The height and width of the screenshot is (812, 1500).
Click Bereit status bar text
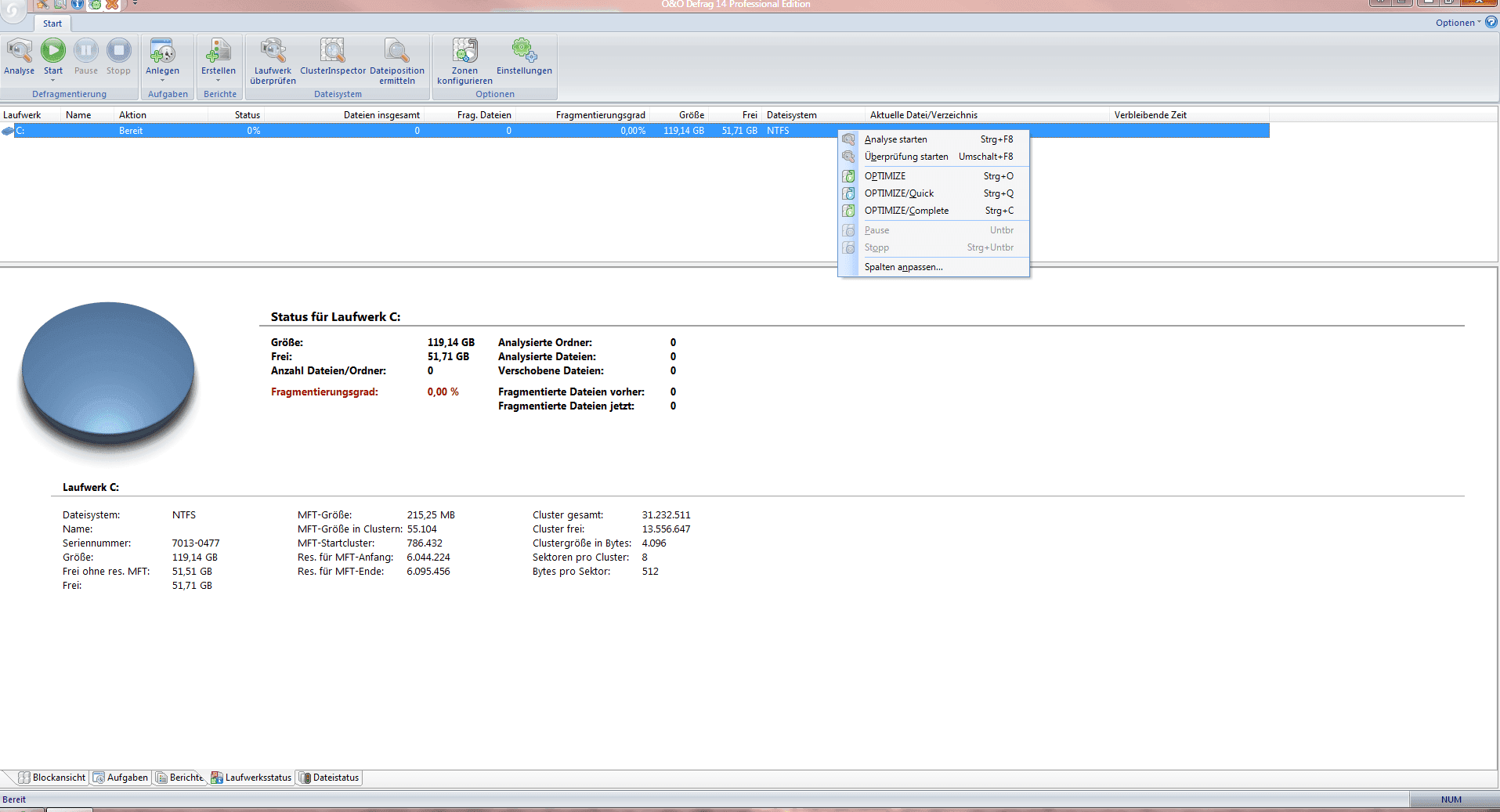(14, 799)
